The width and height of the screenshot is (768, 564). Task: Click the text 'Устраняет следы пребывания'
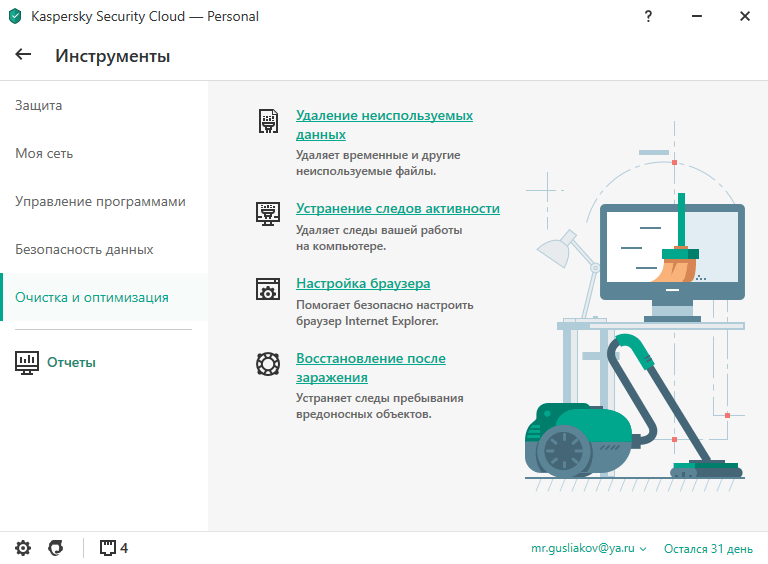click(x=380, y=398)
